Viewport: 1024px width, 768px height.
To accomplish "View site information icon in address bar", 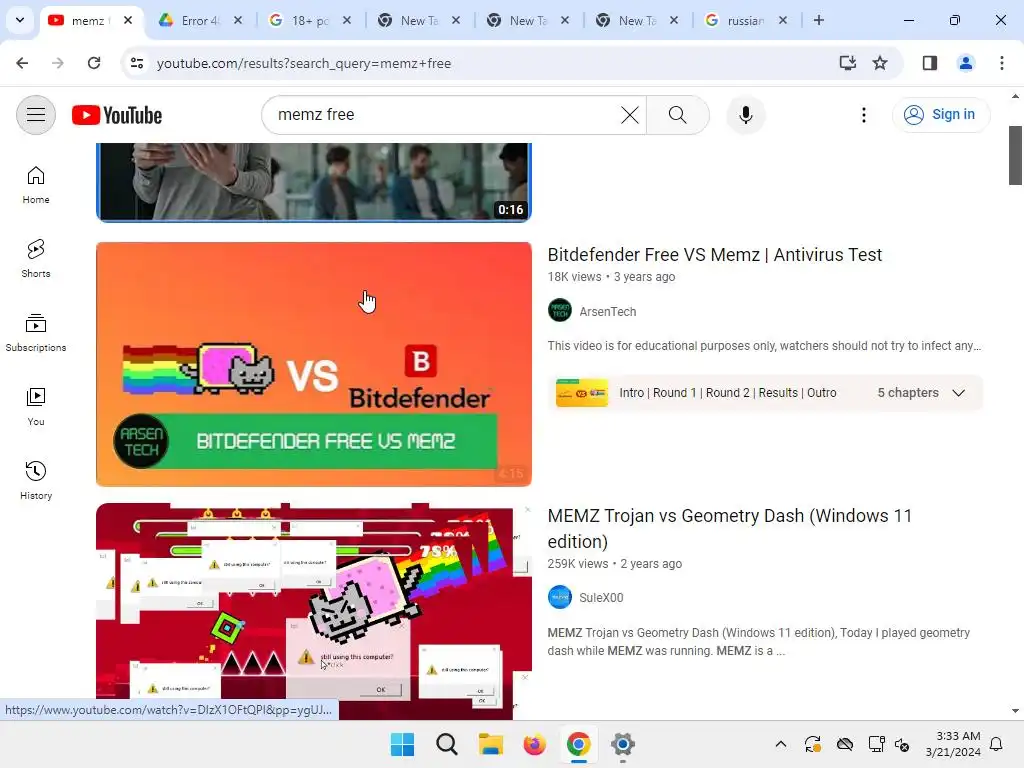I will (x=137, y=63).
